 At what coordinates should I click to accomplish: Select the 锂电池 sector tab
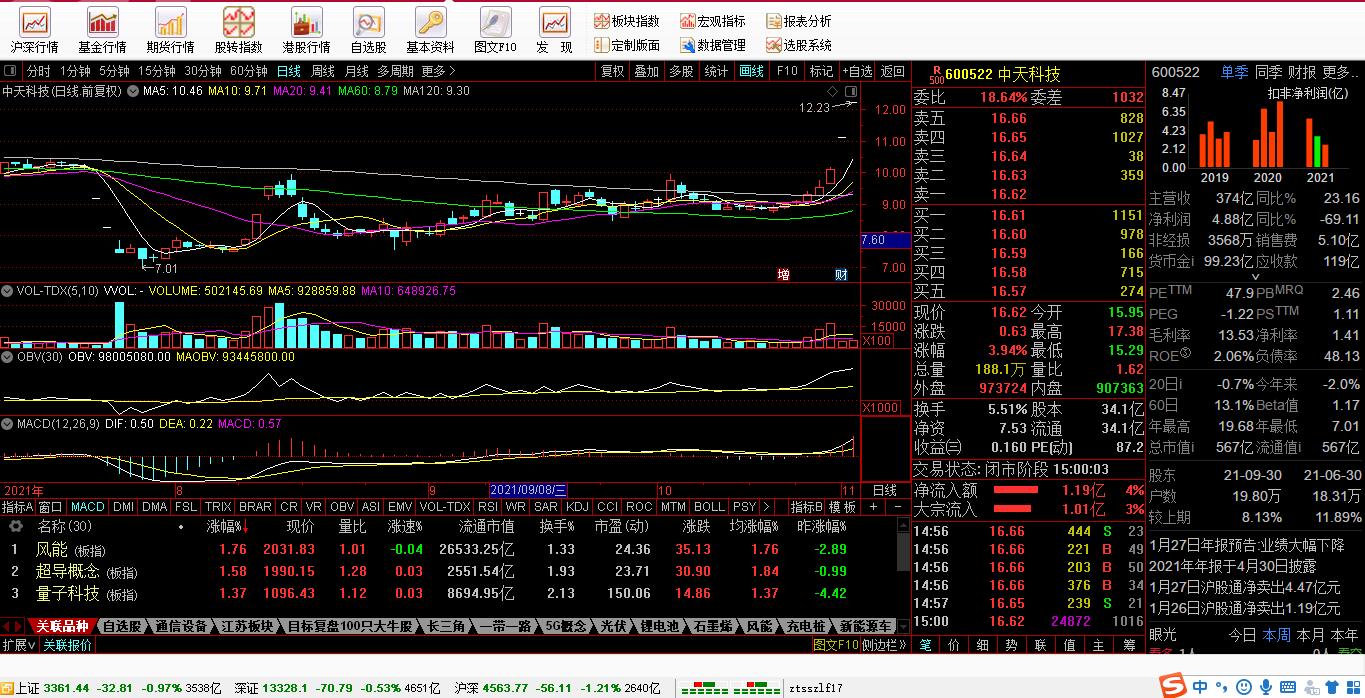(661, 627)
